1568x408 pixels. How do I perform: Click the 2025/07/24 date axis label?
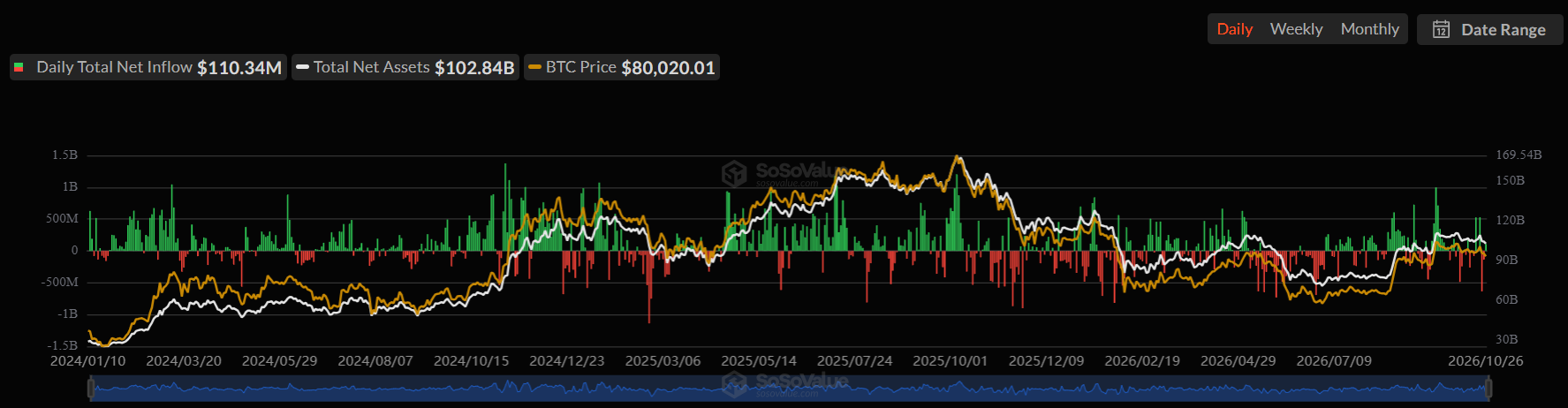point(854,360)
